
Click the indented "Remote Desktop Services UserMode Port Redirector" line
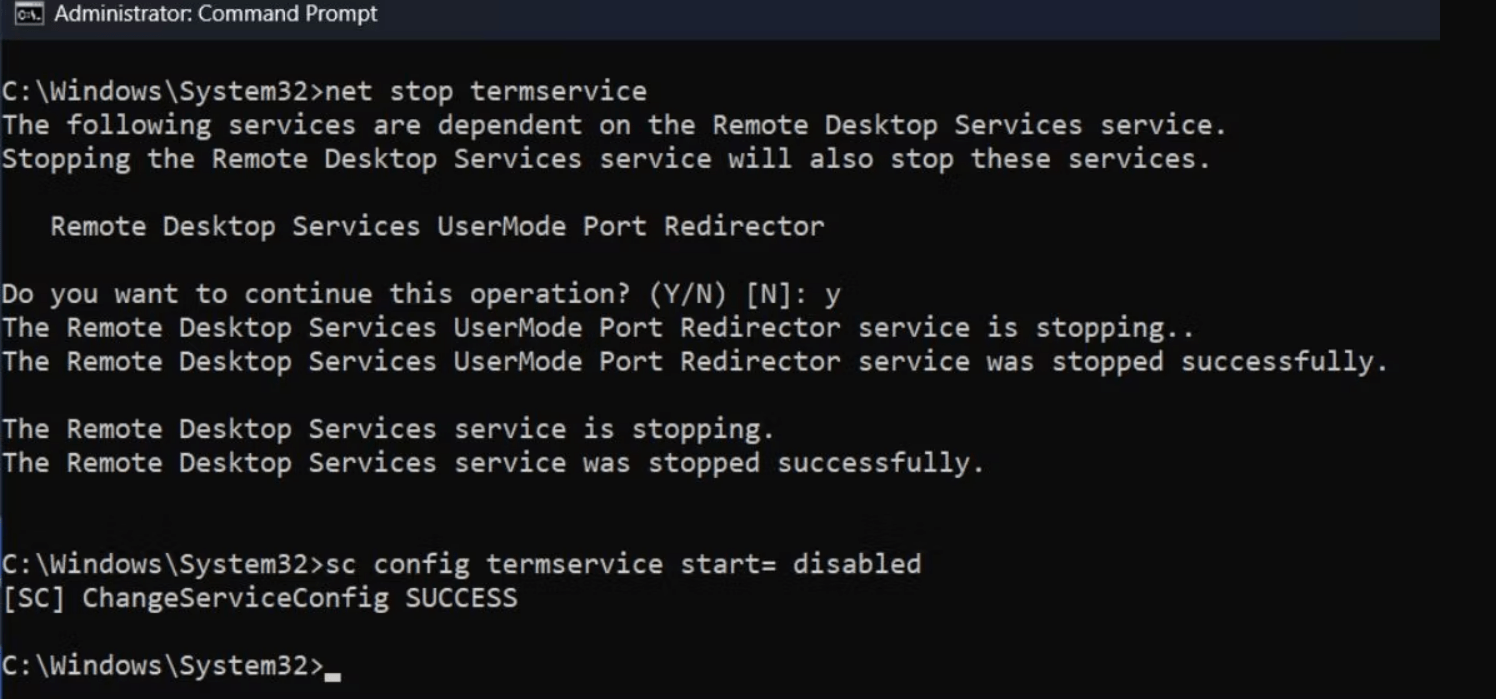(437, 227)
